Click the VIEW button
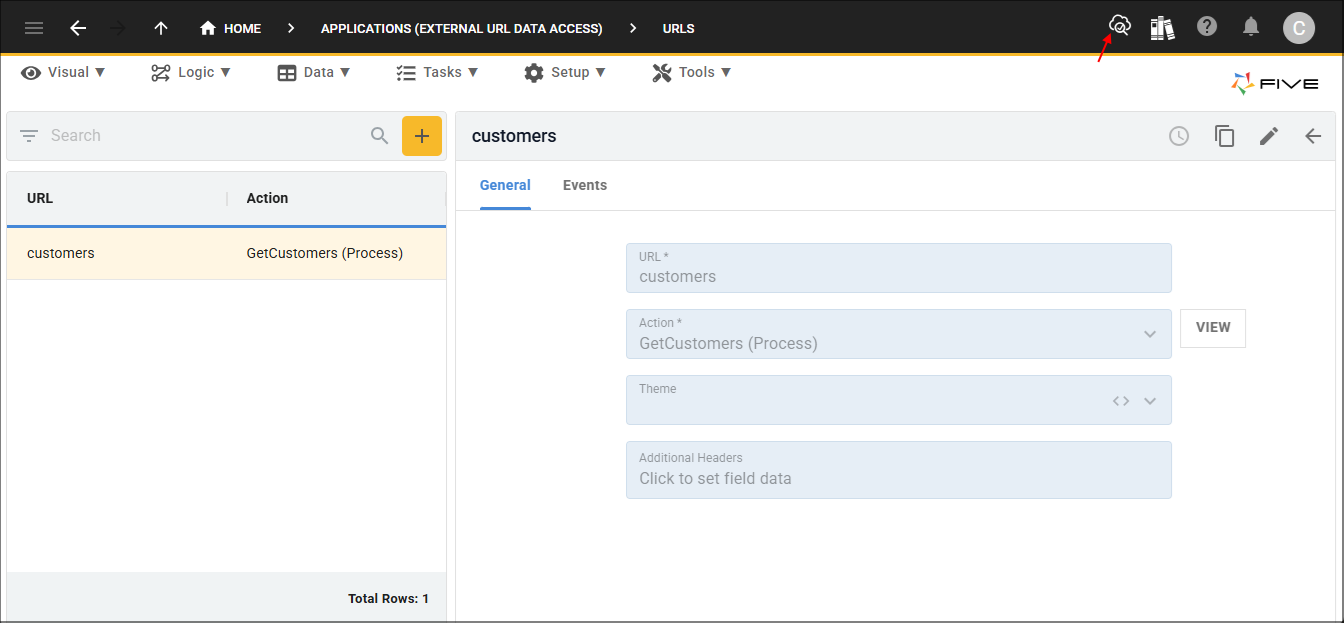 1213,328
